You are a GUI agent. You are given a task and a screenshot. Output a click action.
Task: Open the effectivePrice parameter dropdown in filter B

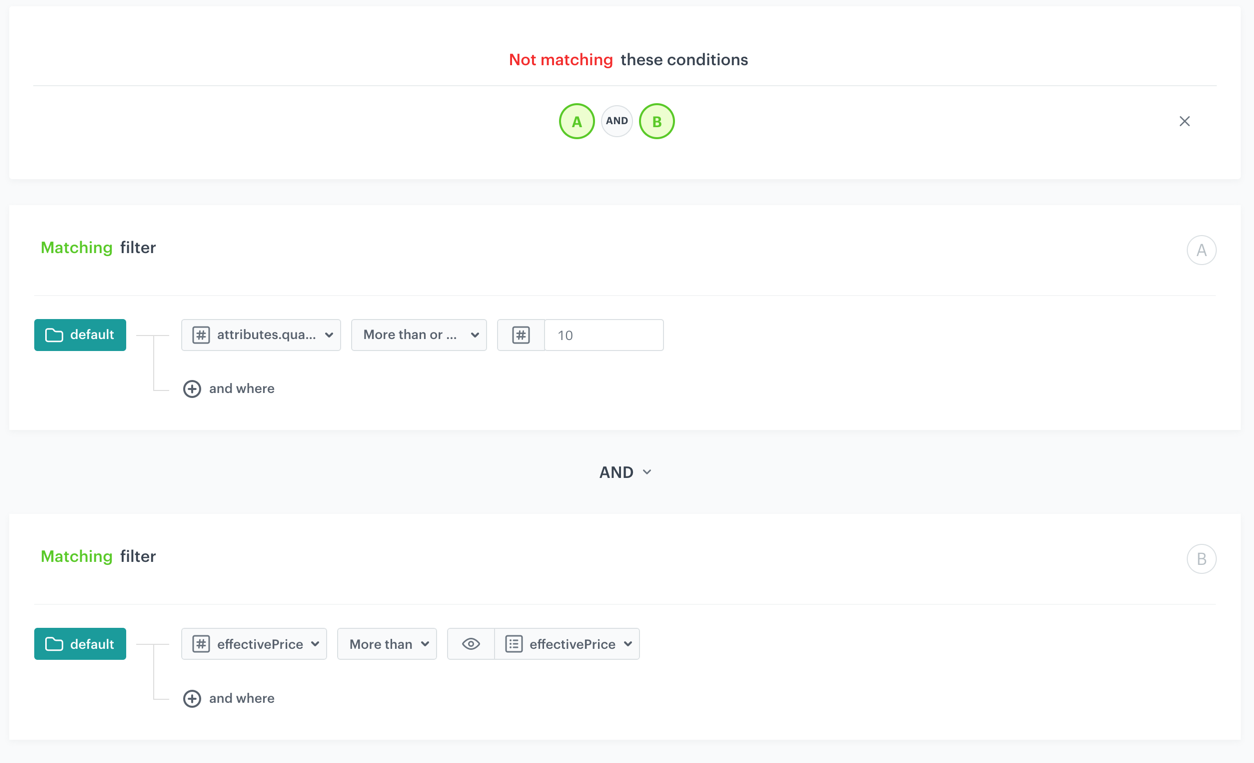254,644
